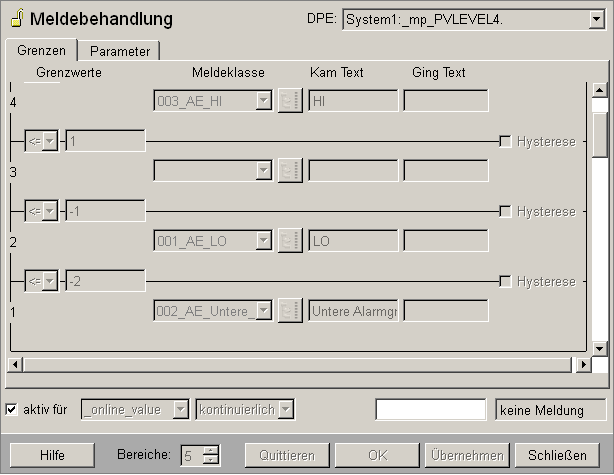Open the DPE System1:_mp_PVLEVEL4 dropdown
This screenshot has width=614, height=475.
coord(596,19)
